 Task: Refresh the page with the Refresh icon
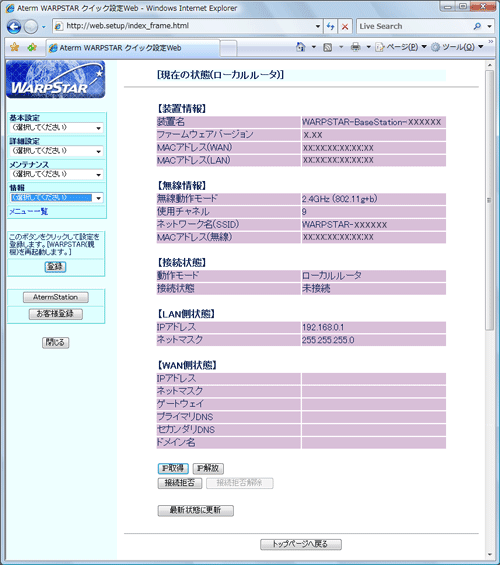click(330, 26)
